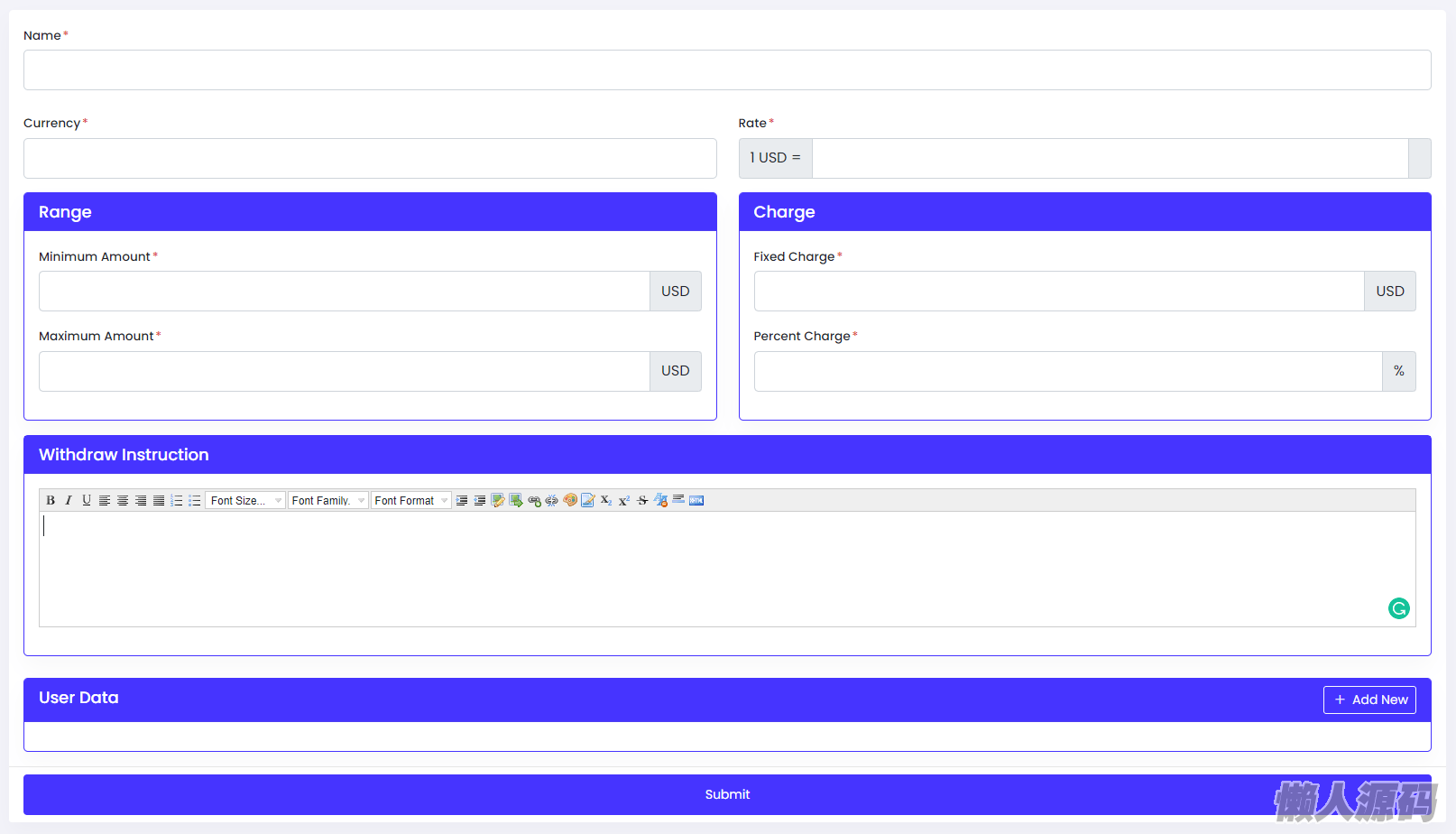Toggle bold formatting in the instruction editor
The width and height of the screenshot is (1456, 834).
pos(51,500)
